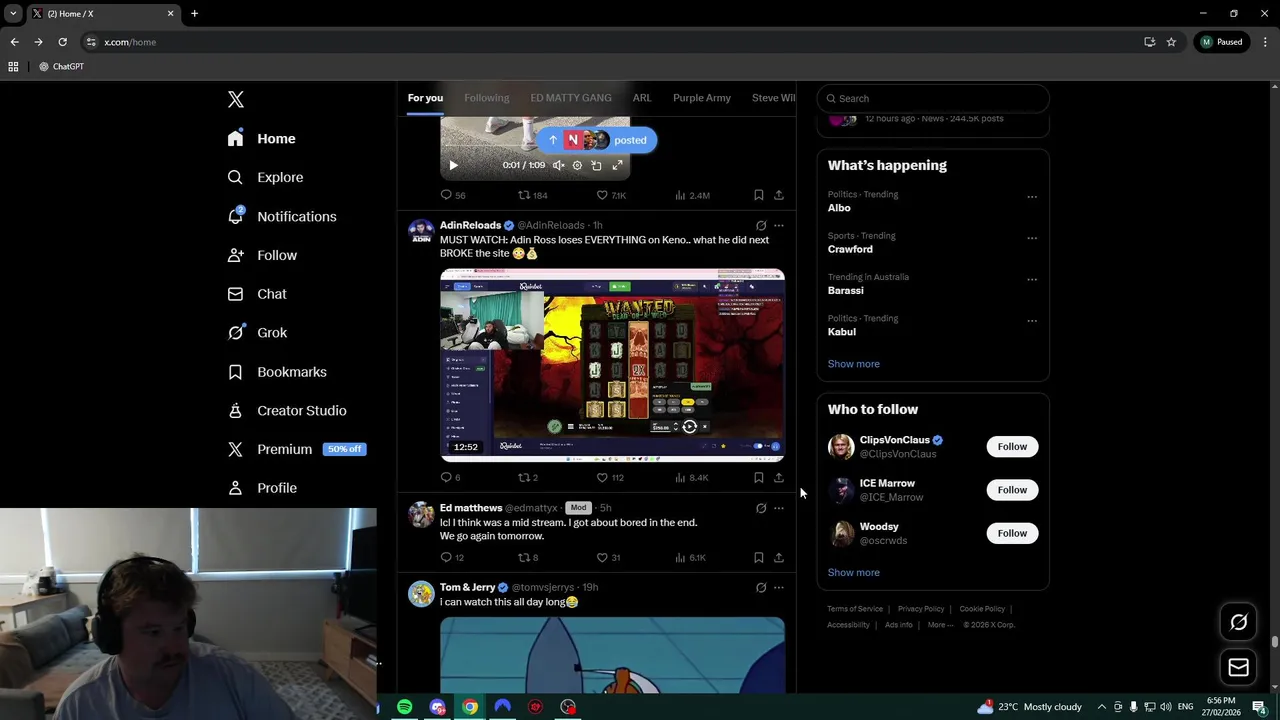Repost the post with 184 reposts
1280x720 pixels.
532,195
